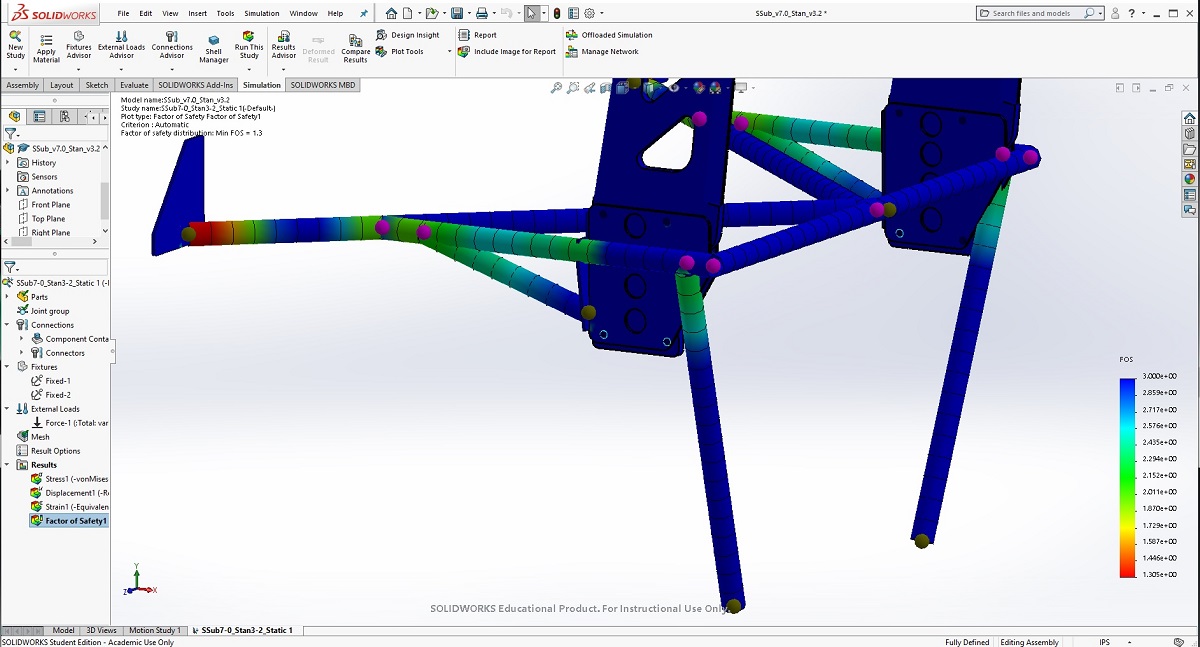Open the Options gear icon
The width and height of the screenshot is (1200, 647).
tap(589, 13)
